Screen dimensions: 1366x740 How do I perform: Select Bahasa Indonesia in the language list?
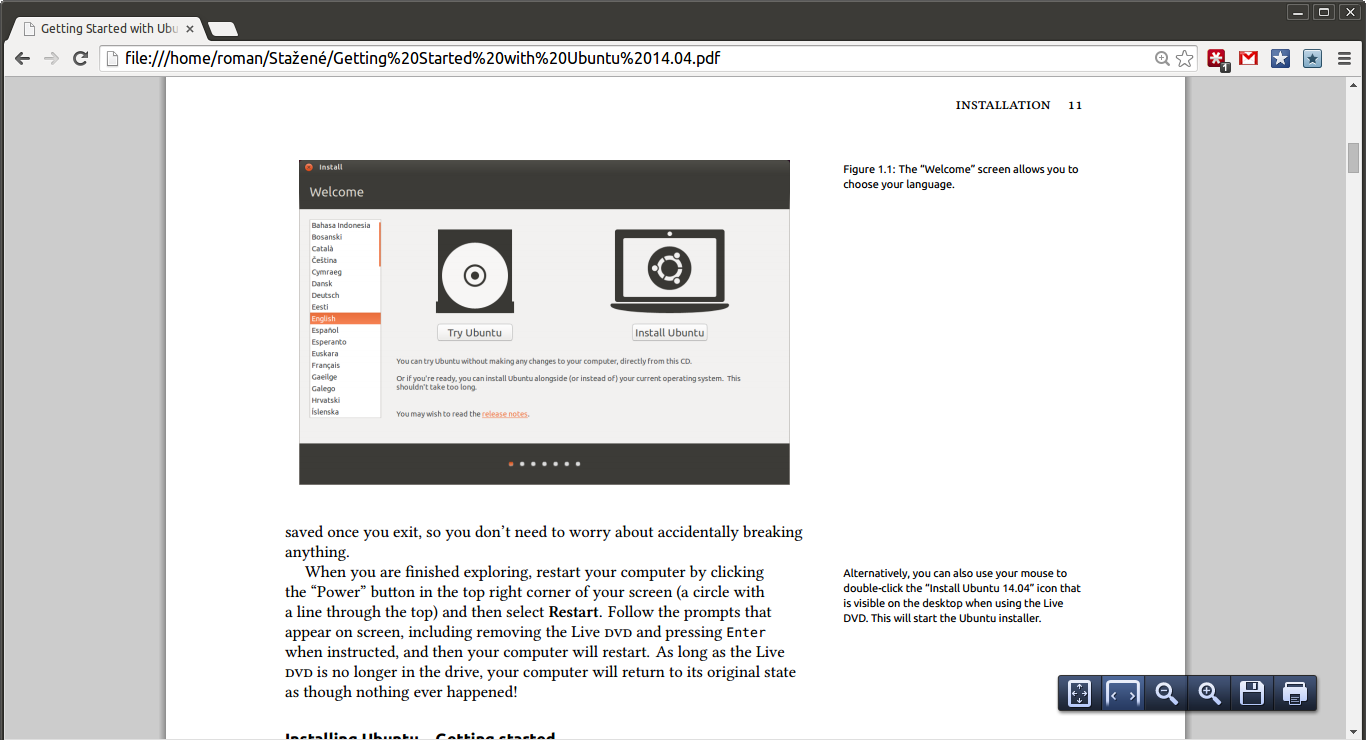(x=345, y=225)
